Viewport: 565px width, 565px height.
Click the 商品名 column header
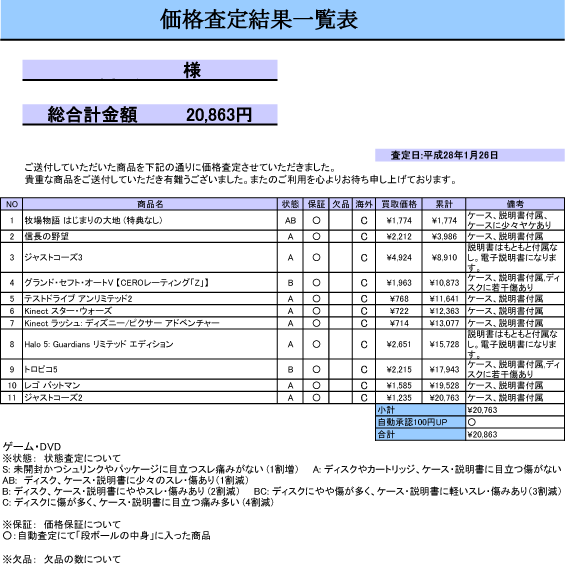coord(150,204)
